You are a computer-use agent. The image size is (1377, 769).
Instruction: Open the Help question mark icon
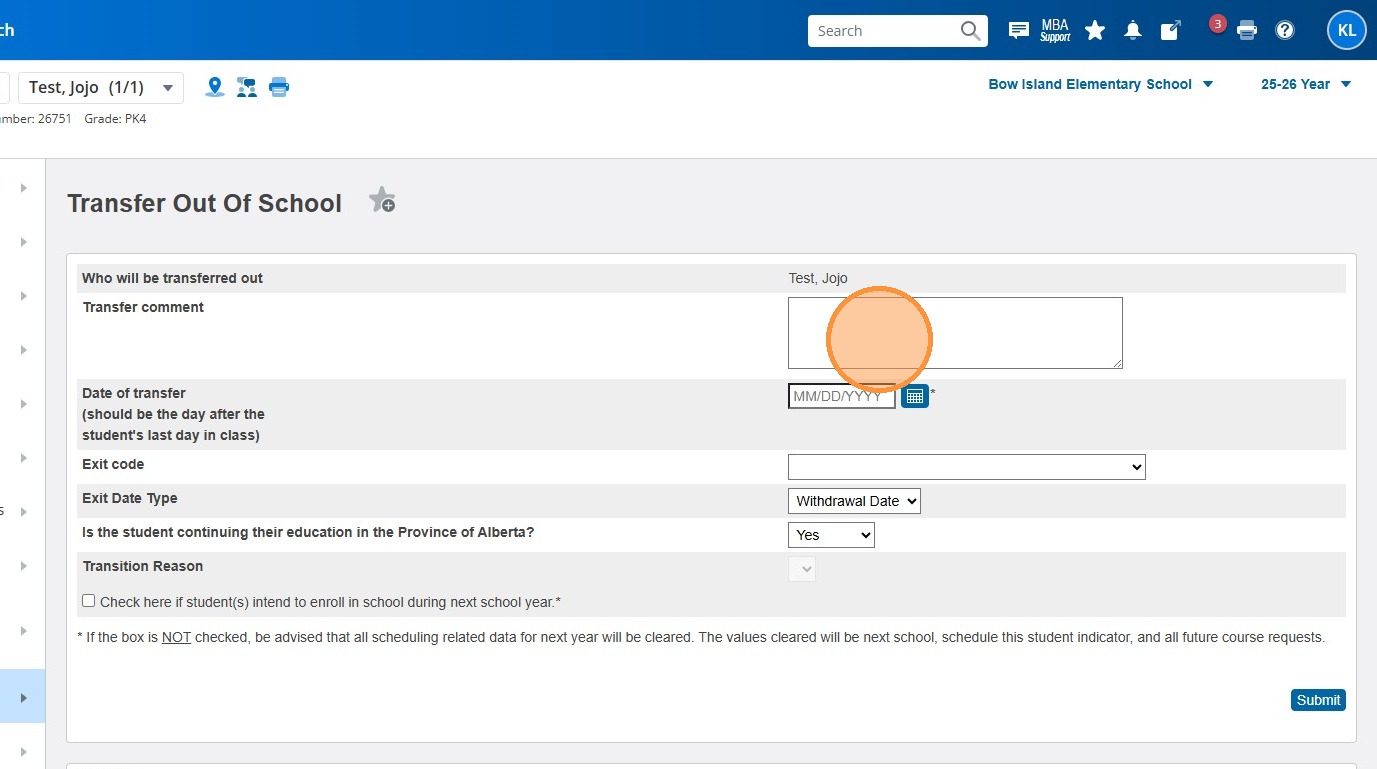click(1285, 31)
